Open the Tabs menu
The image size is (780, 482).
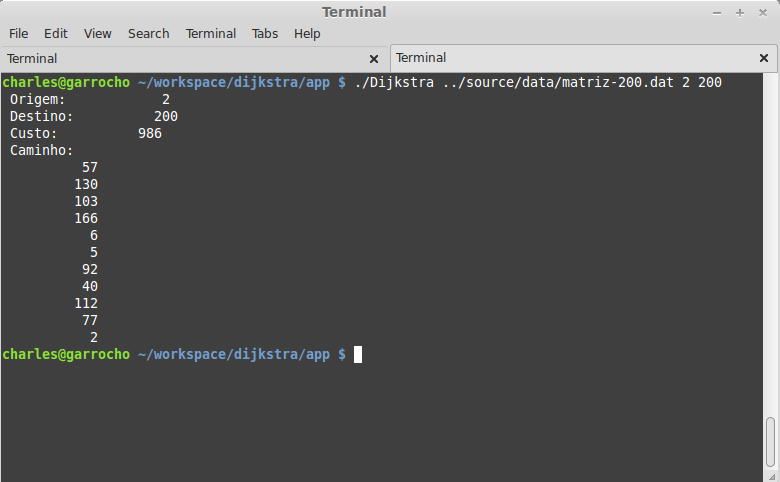(265, 33)
